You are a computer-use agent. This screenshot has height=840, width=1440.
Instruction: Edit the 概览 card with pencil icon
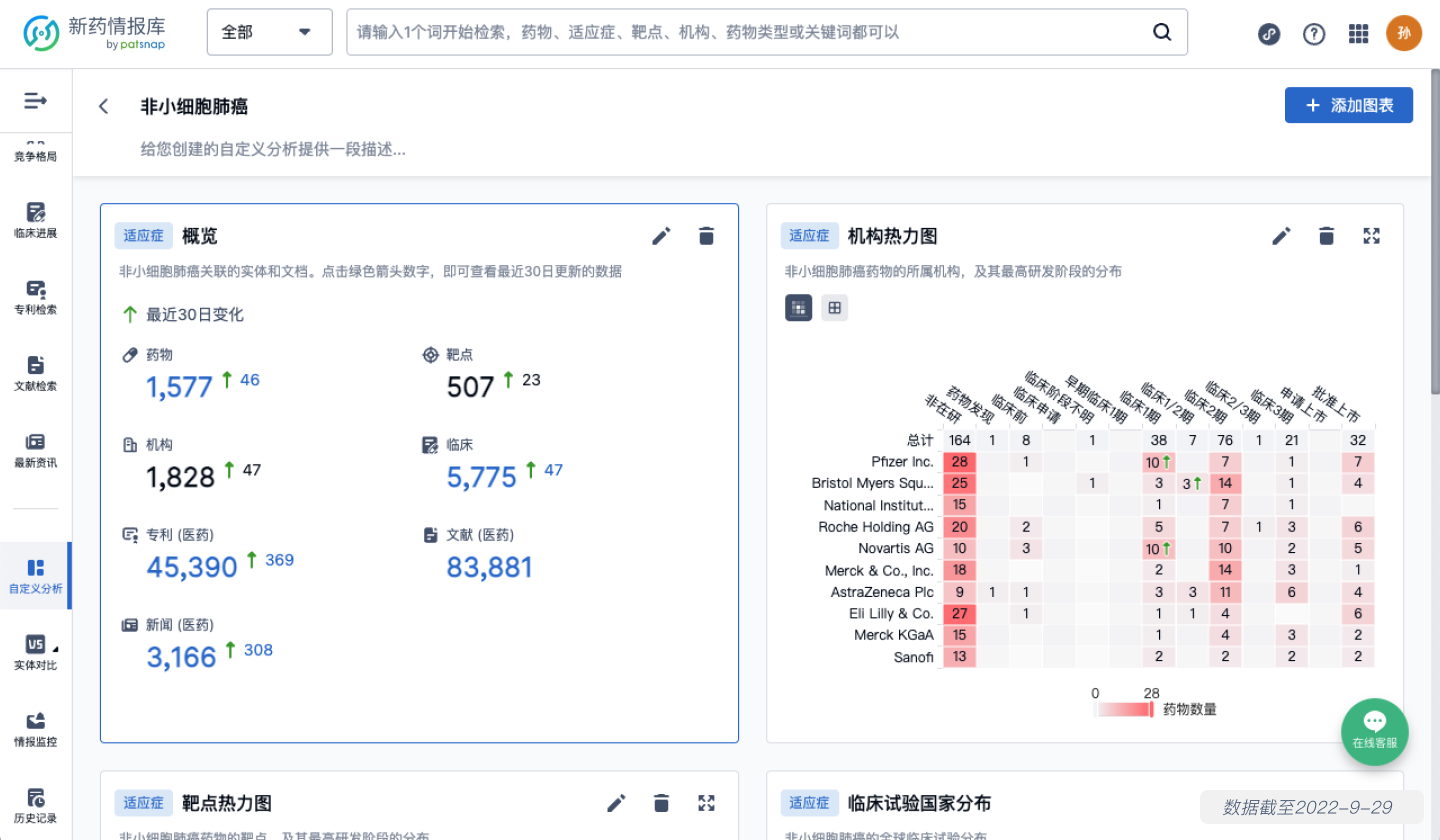tap(661, 236)
